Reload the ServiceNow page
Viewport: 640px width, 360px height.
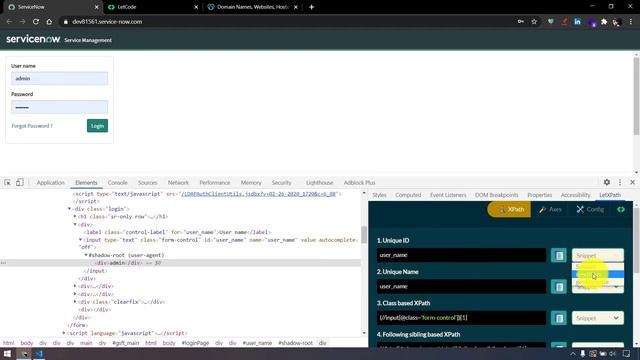[x=36, y=22]
